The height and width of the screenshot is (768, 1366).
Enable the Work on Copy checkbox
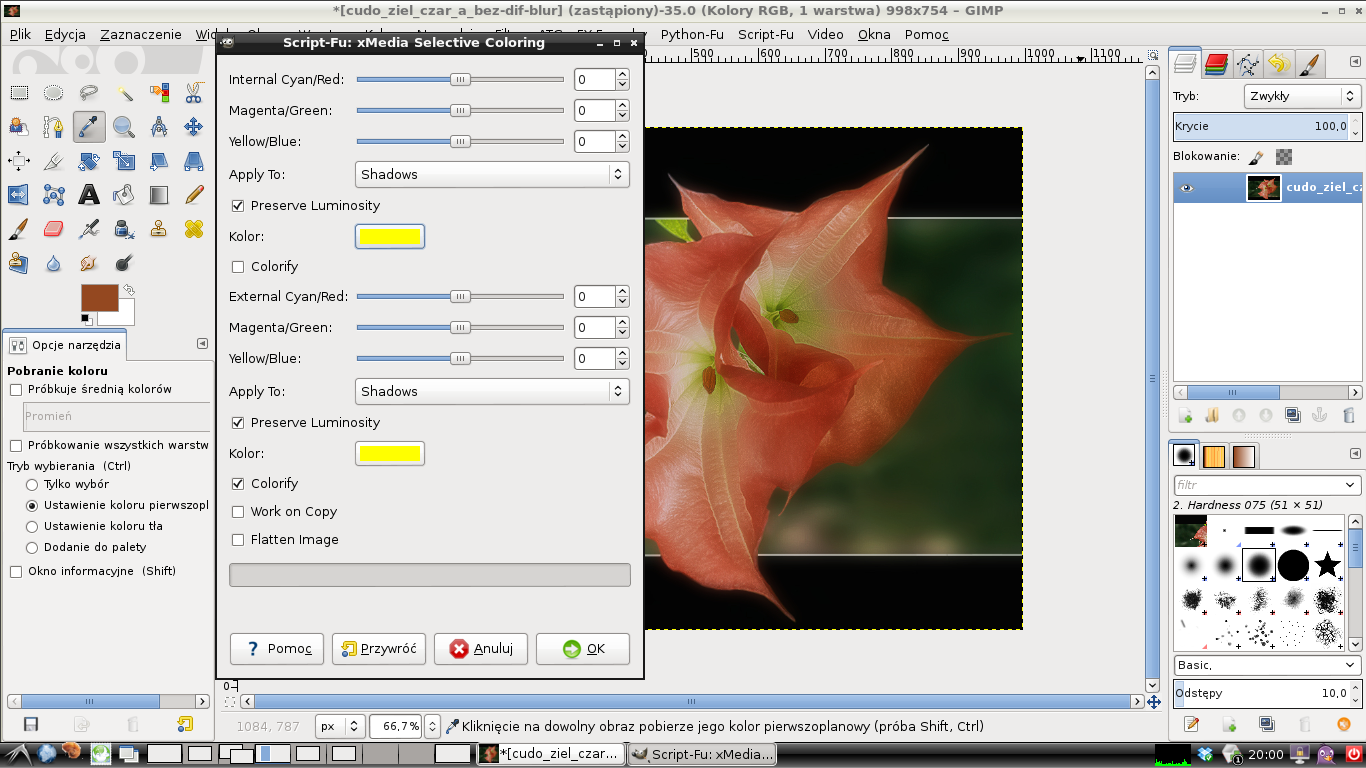(238, 512)
